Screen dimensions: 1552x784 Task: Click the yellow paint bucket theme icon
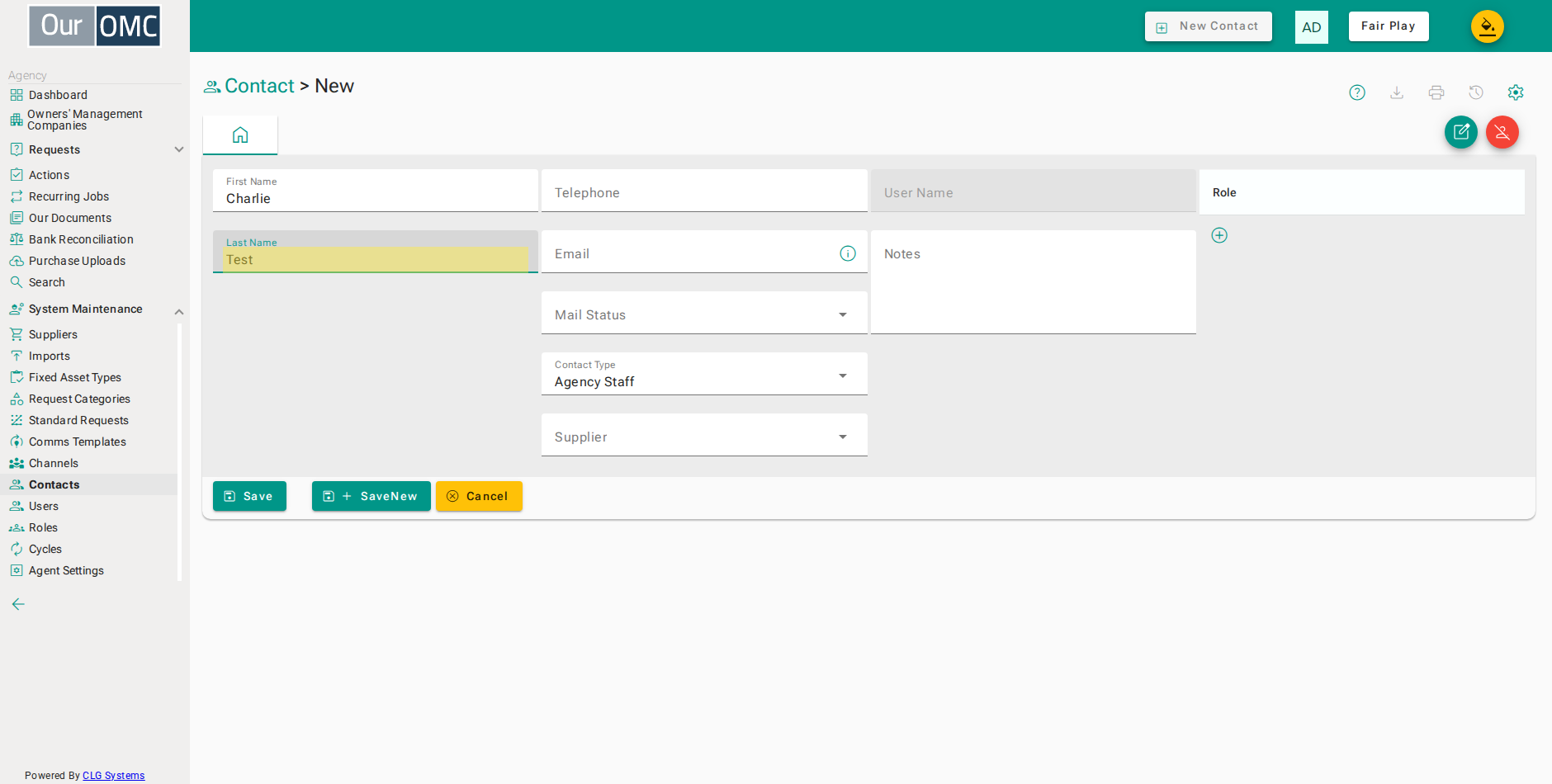pyautogui.click(x=1488, y=26)
